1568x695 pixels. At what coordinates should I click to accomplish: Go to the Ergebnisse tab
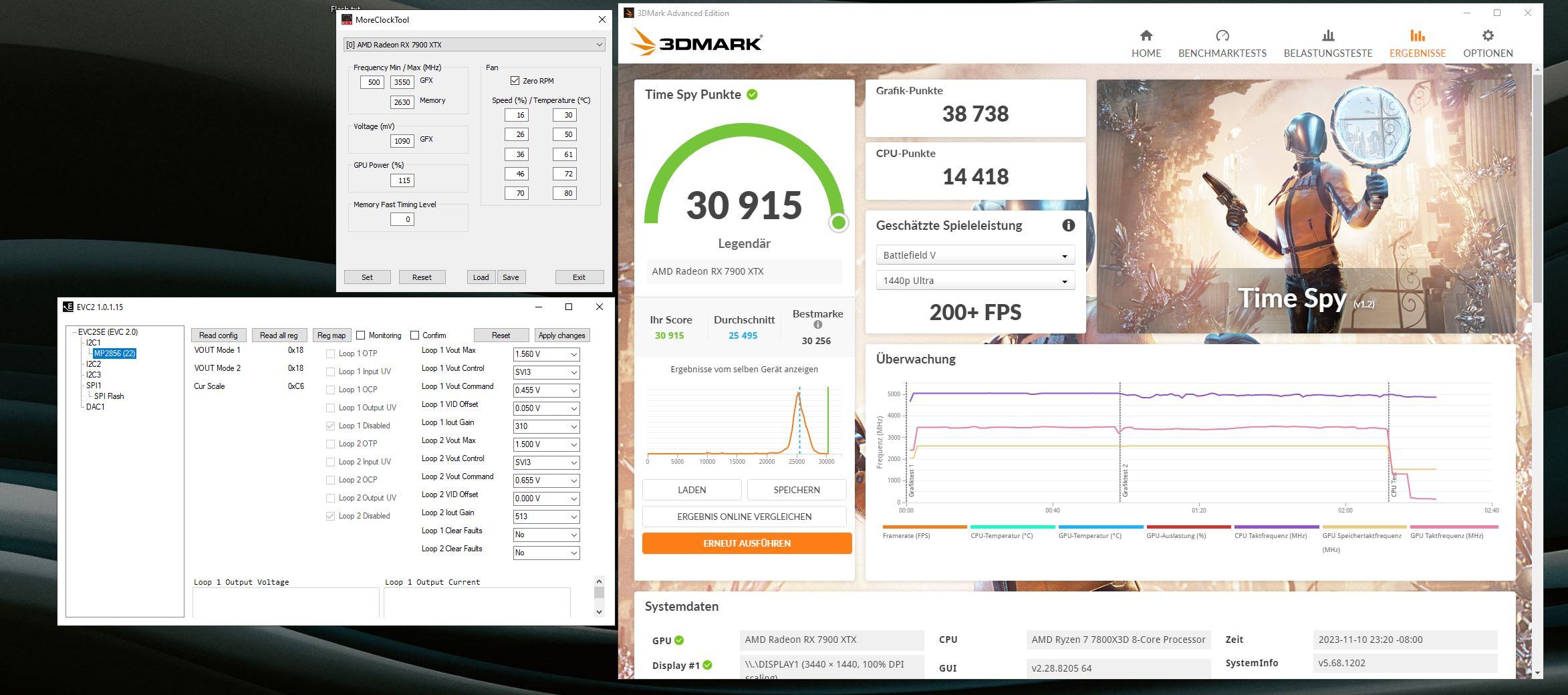(1417, 43)
